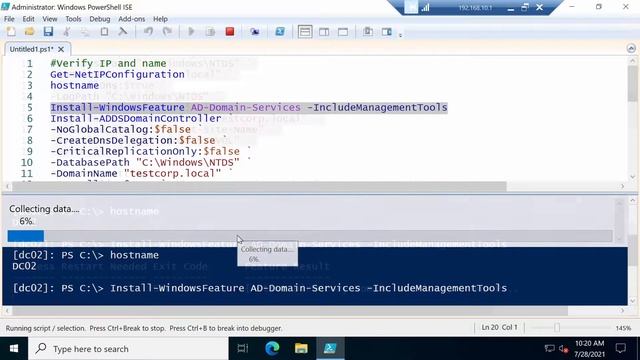Show the command window icon
Screen dimensions: 640x360
368,31
